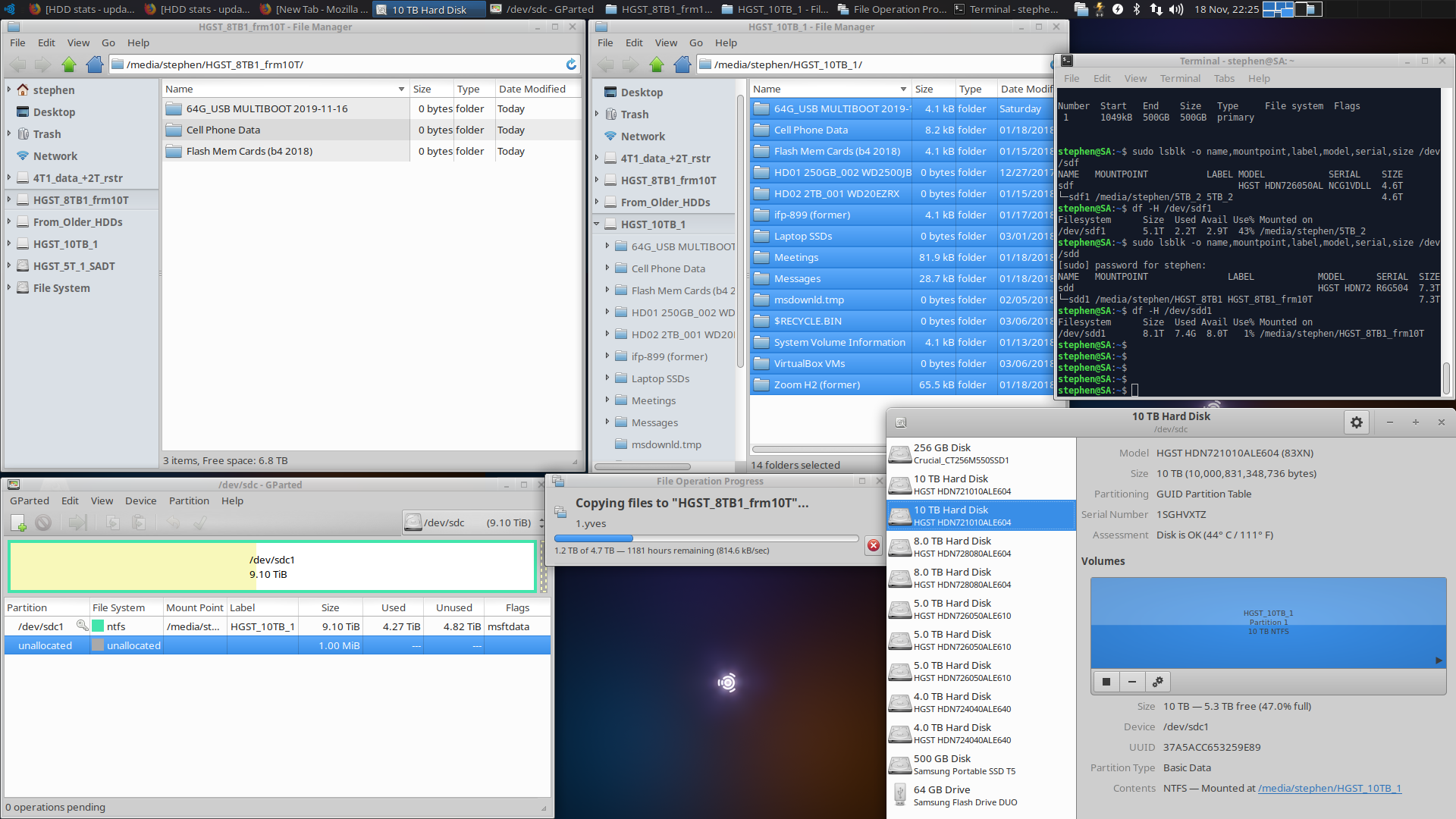The width and height of the screenshot is (1456, 819).
Task: Open the Partition menu in GParted
Action: pyautogui.click(x=189, y=500)
